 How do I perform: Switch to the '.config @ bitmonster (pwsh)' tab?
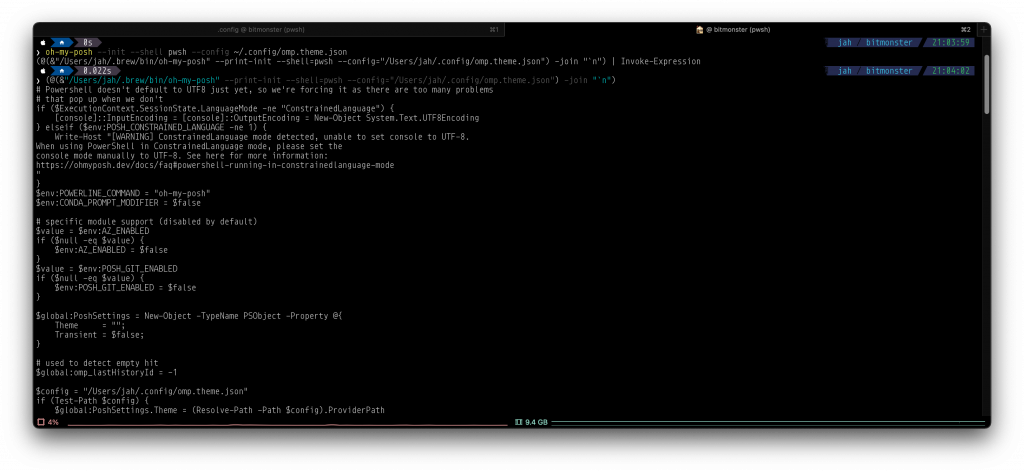269,29
